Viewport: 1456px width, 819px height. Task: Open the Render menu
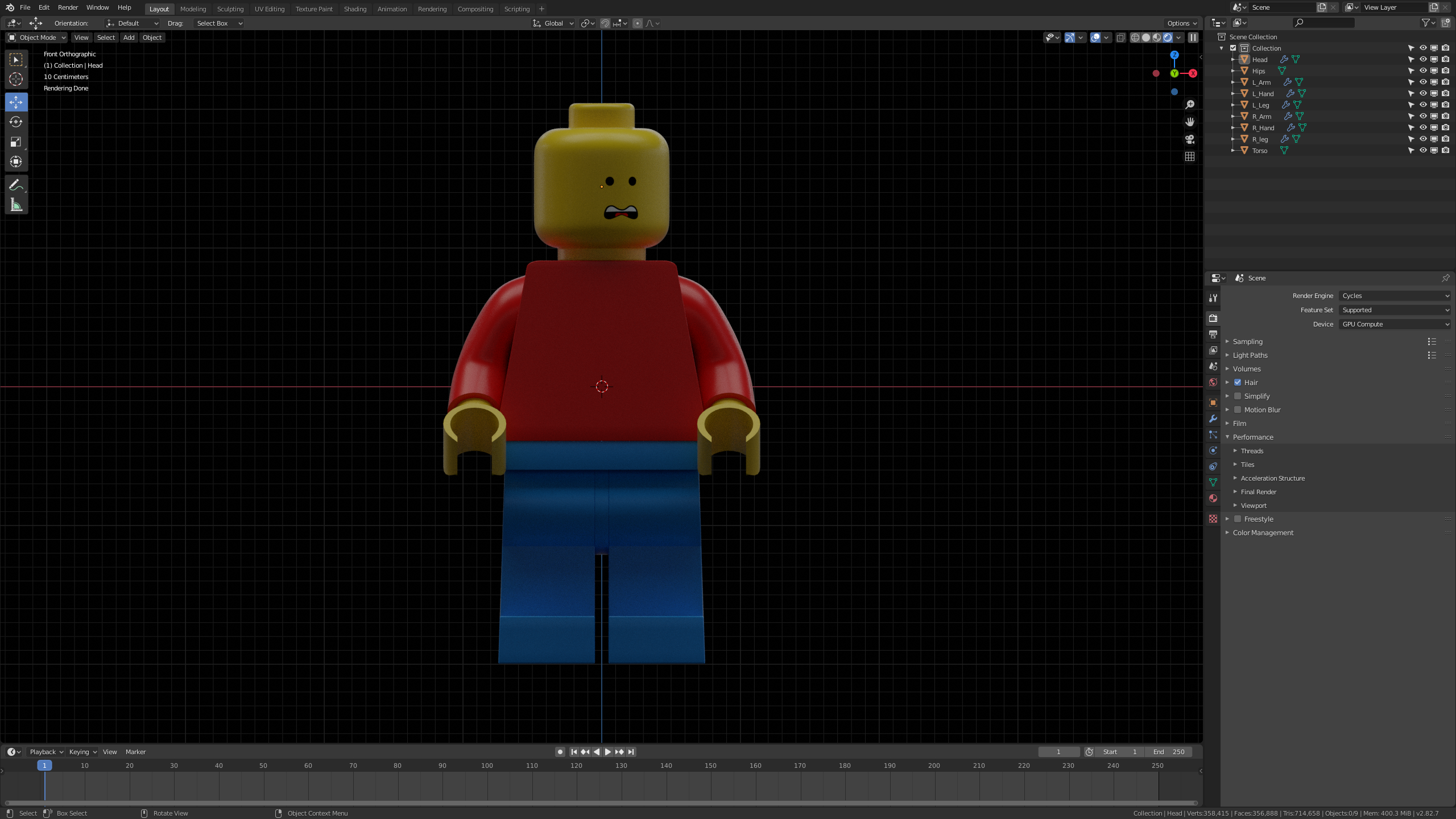[x=68, y=7]
